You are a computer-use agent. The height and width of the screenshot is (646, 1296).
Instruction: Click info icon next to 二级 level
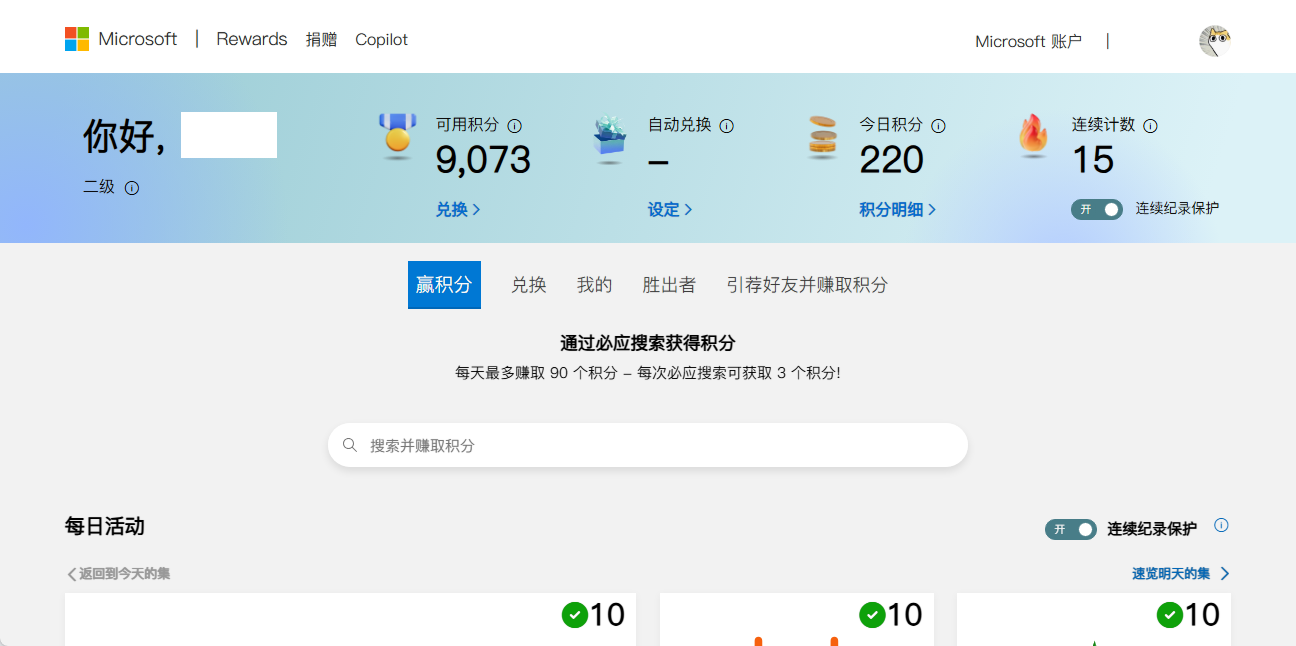[x=132, y=188]
